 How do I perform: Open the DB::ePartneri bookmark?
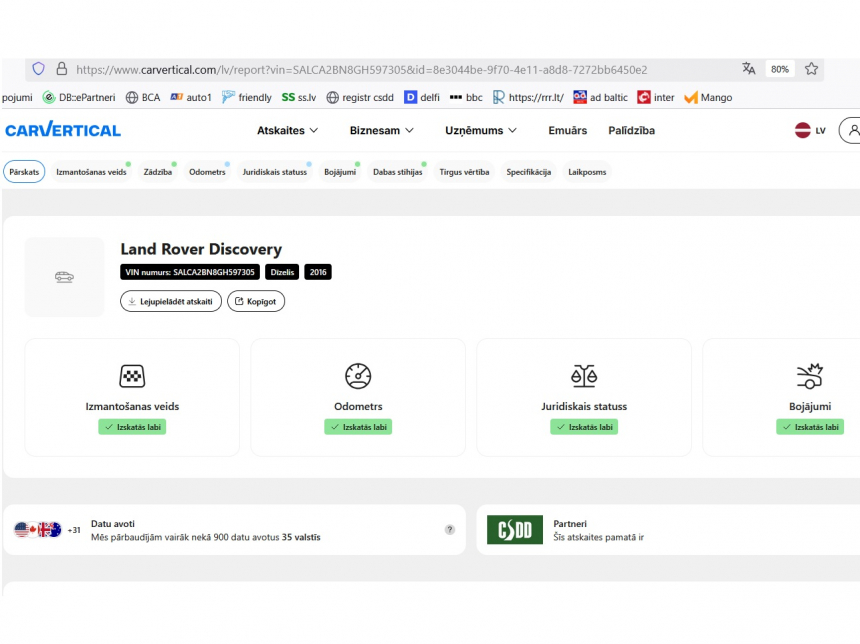pyautogui.click(x=80, y=97)
